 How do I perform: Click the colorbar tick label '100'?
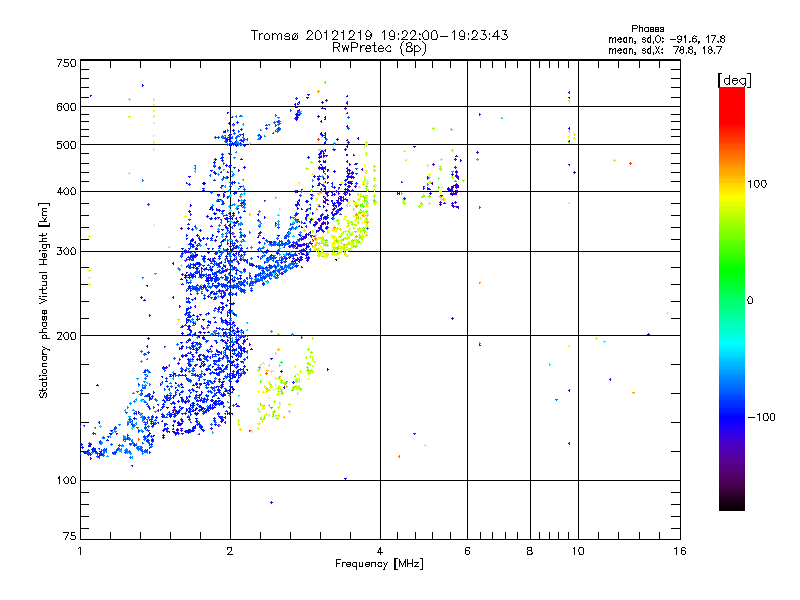click(x=757, y=184)
